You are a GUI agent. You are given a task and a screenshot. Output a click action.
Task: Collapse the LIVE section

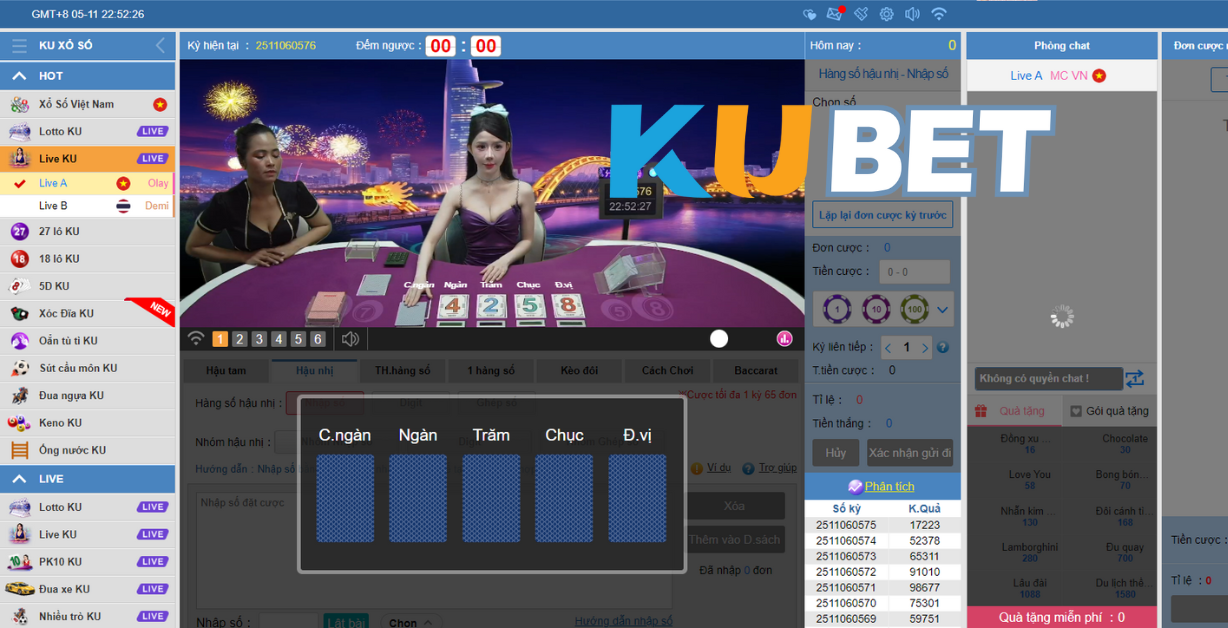click(x=87, y=479)
